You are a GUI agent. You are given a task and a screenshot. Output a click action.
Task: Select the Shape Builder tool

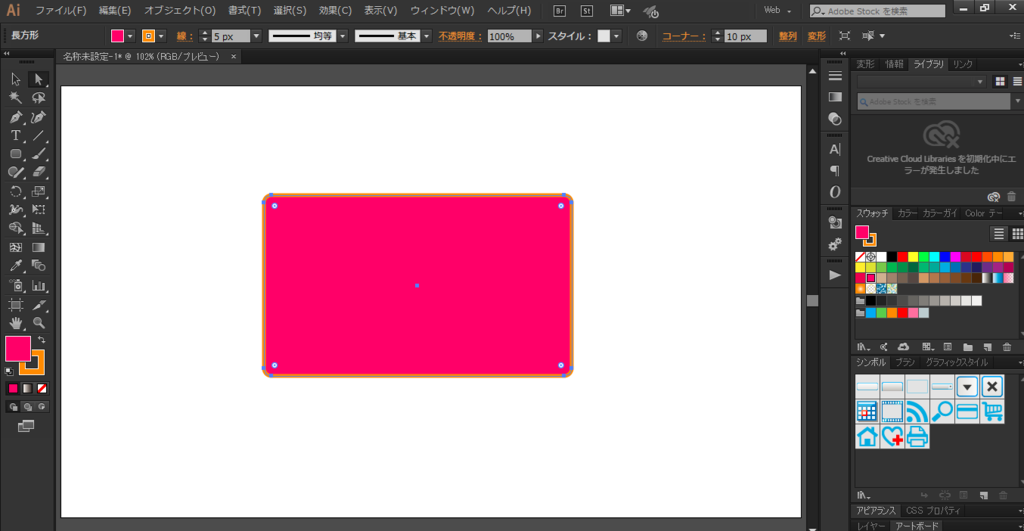pos(16,229)
